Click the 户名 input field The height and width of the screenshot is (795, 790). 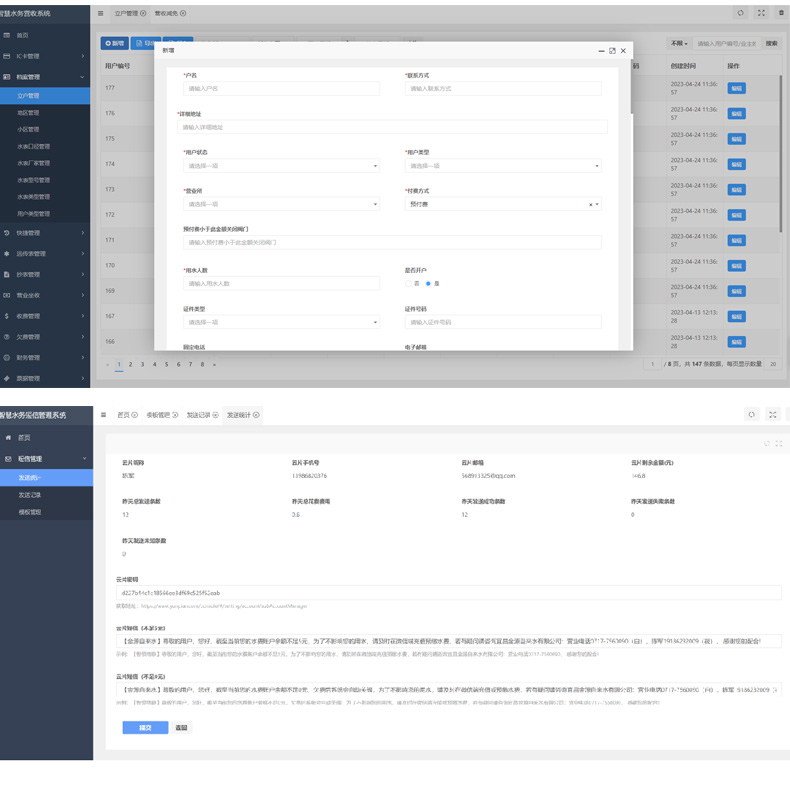coord(281,89)
